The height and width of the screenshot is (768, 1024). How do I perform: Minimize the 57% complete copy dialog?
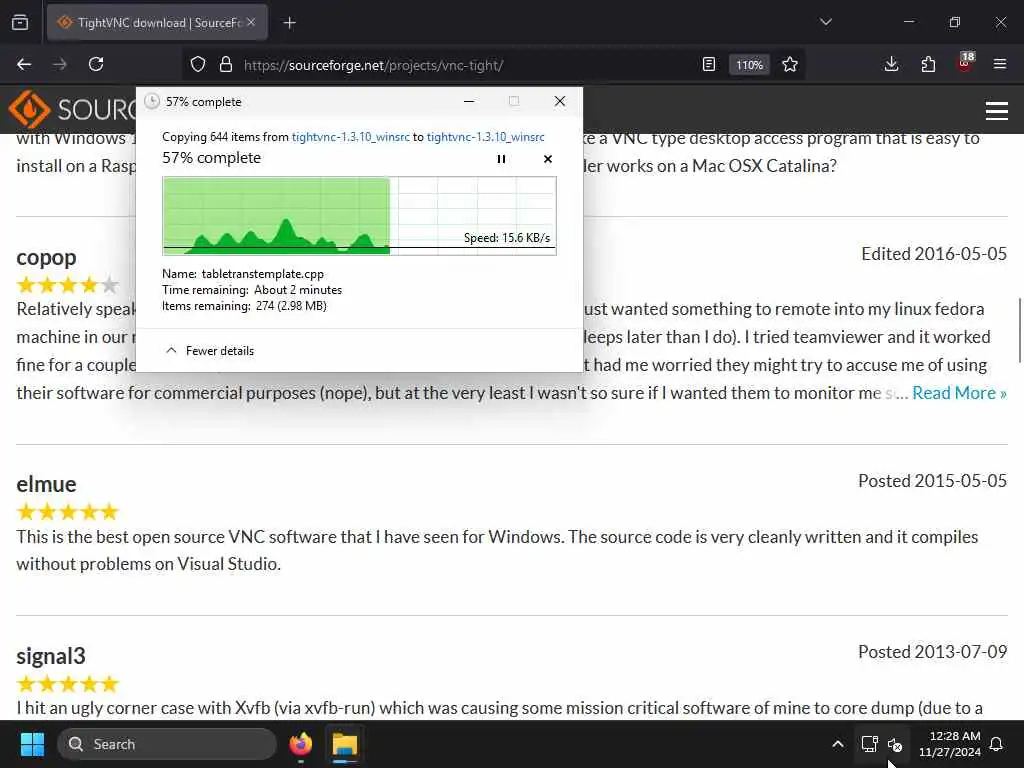(469, 101)
